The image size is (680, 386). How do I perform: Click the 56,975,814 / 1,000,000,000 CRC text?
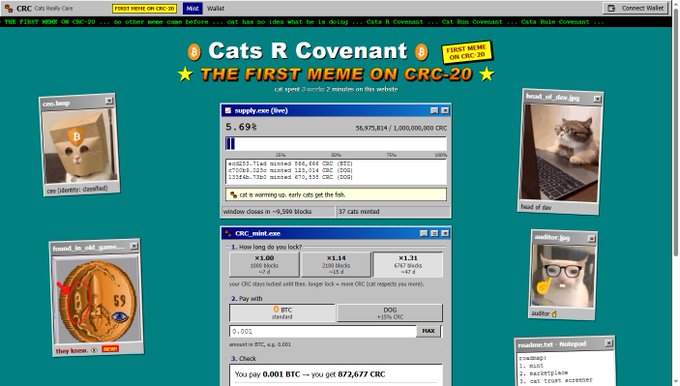(401, 128)
